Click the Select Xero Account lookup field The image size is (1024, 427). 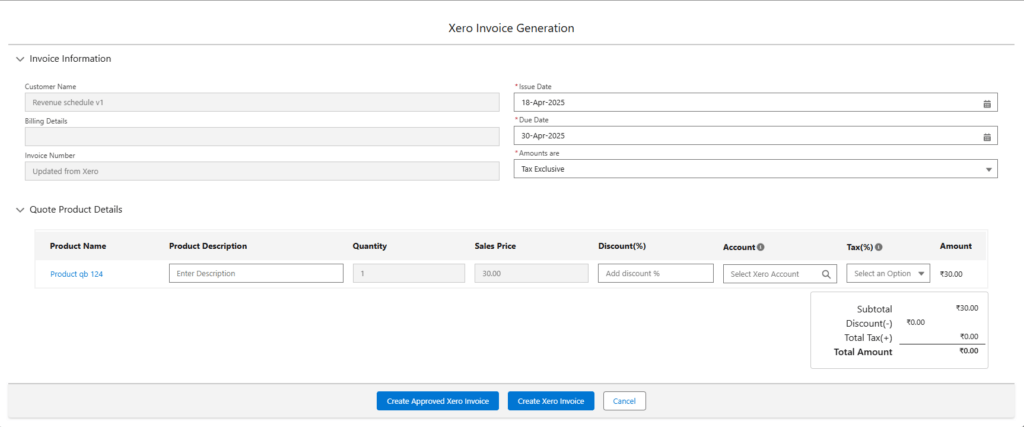click(x=780, y=274)
